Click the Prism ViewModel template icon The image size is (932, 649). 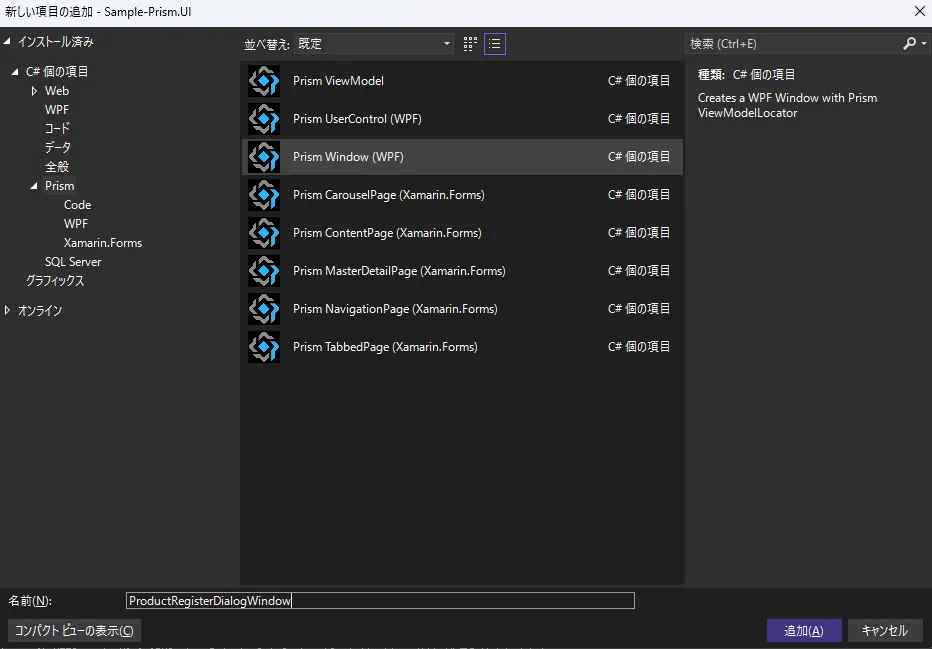pyautogui.click(x=264, y=81)
